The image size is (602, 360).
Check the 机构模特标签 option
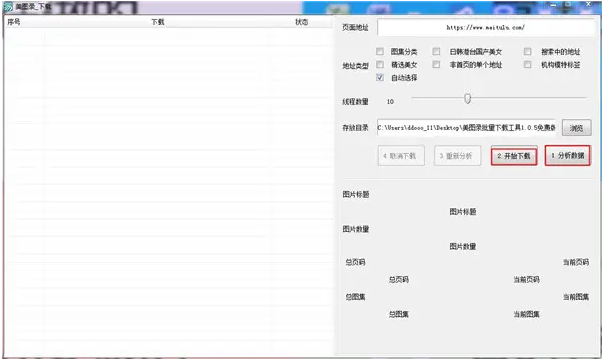pos(528,64)
